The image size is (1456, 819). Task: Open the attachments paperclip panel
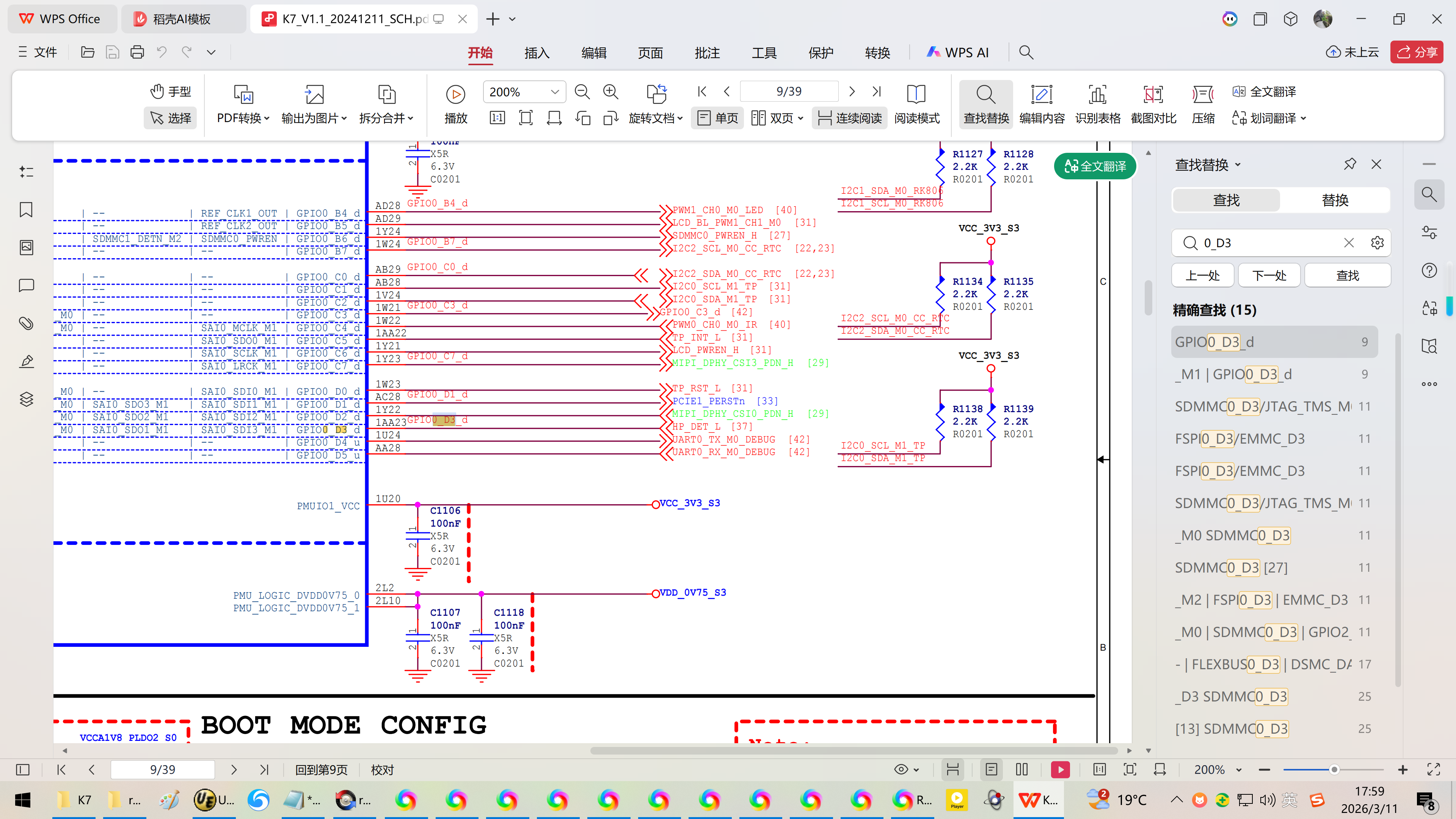[x=26, y=323]
